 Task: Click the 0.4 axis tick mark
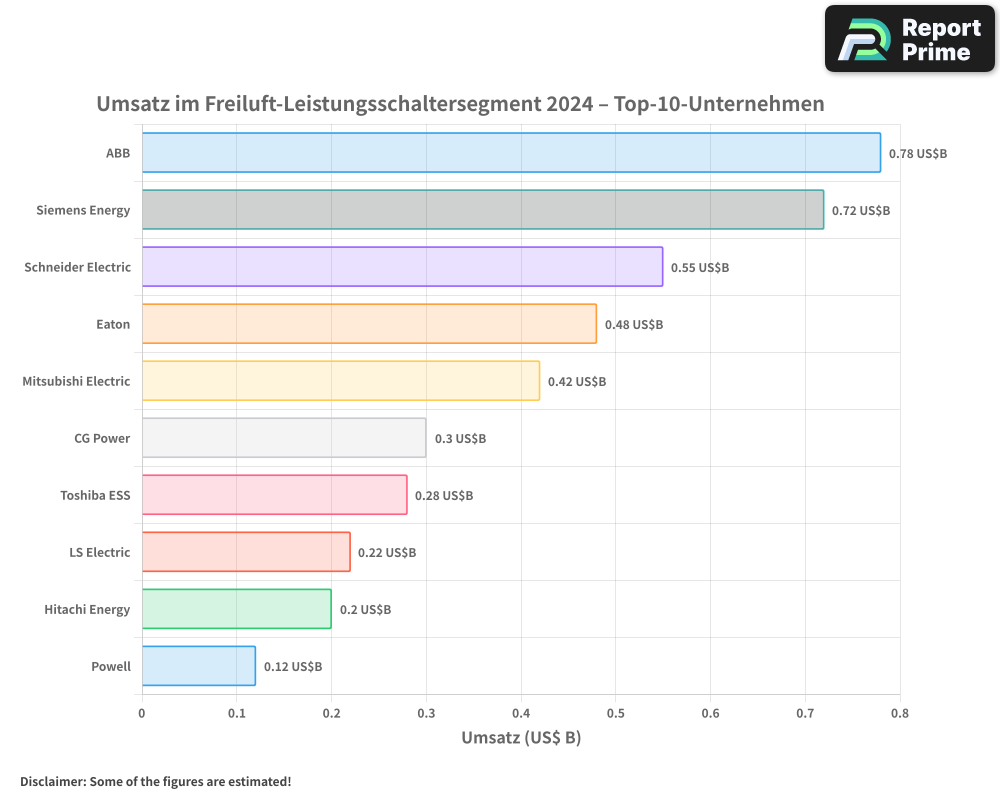(x=522, y=714)
